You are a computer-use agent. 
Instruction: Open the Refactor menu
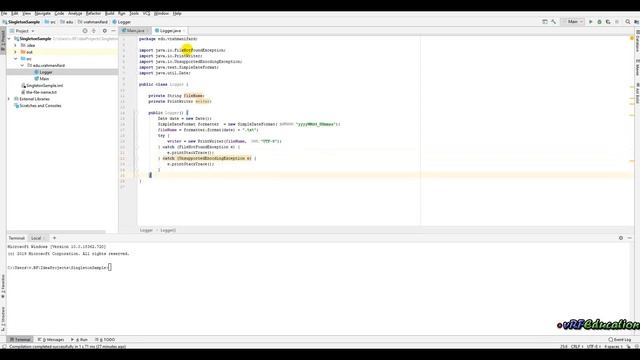(93, 13)
